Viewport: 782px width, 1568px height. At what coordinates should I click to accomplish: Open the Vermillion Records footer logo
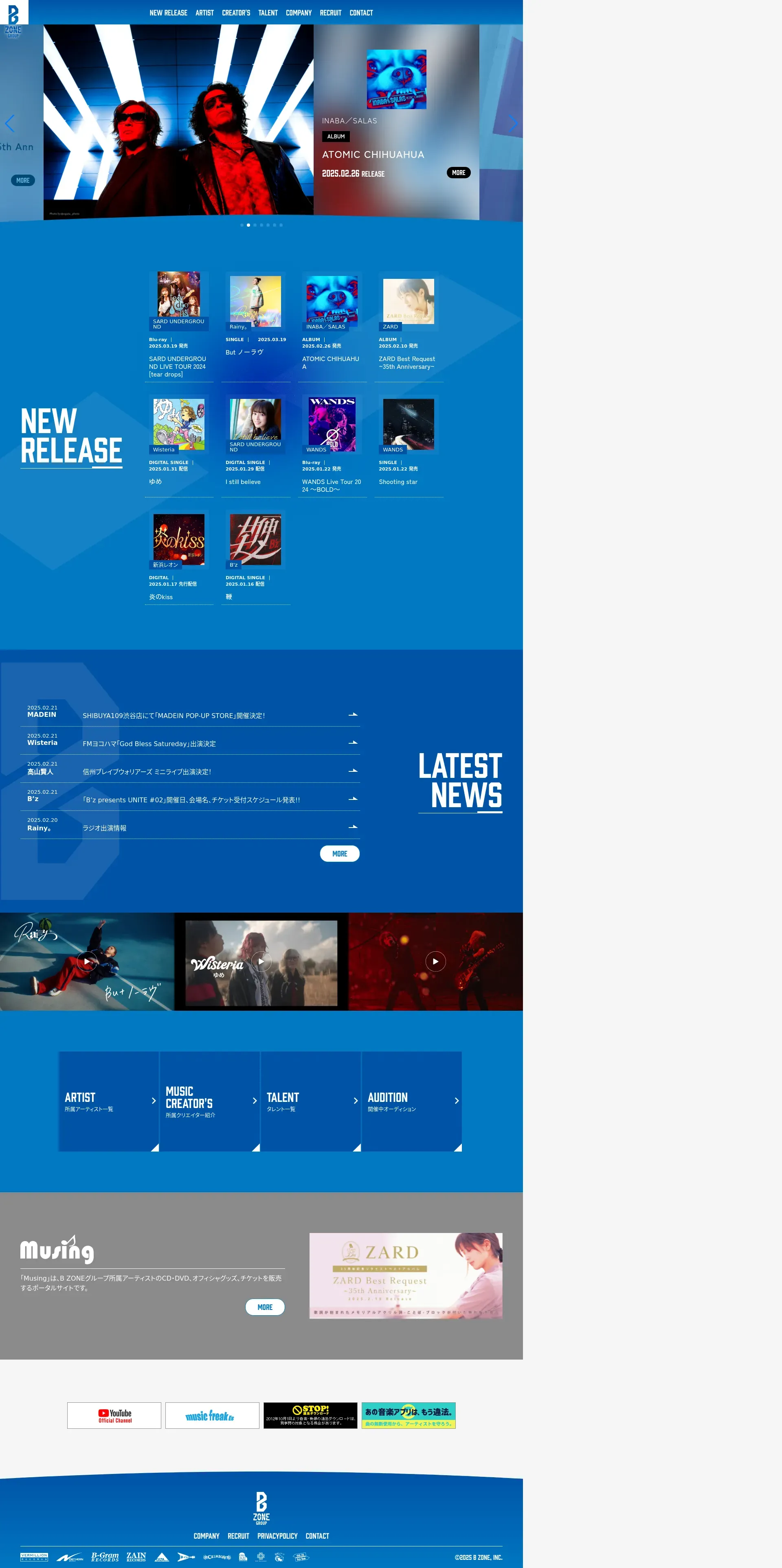(34, 1557)
